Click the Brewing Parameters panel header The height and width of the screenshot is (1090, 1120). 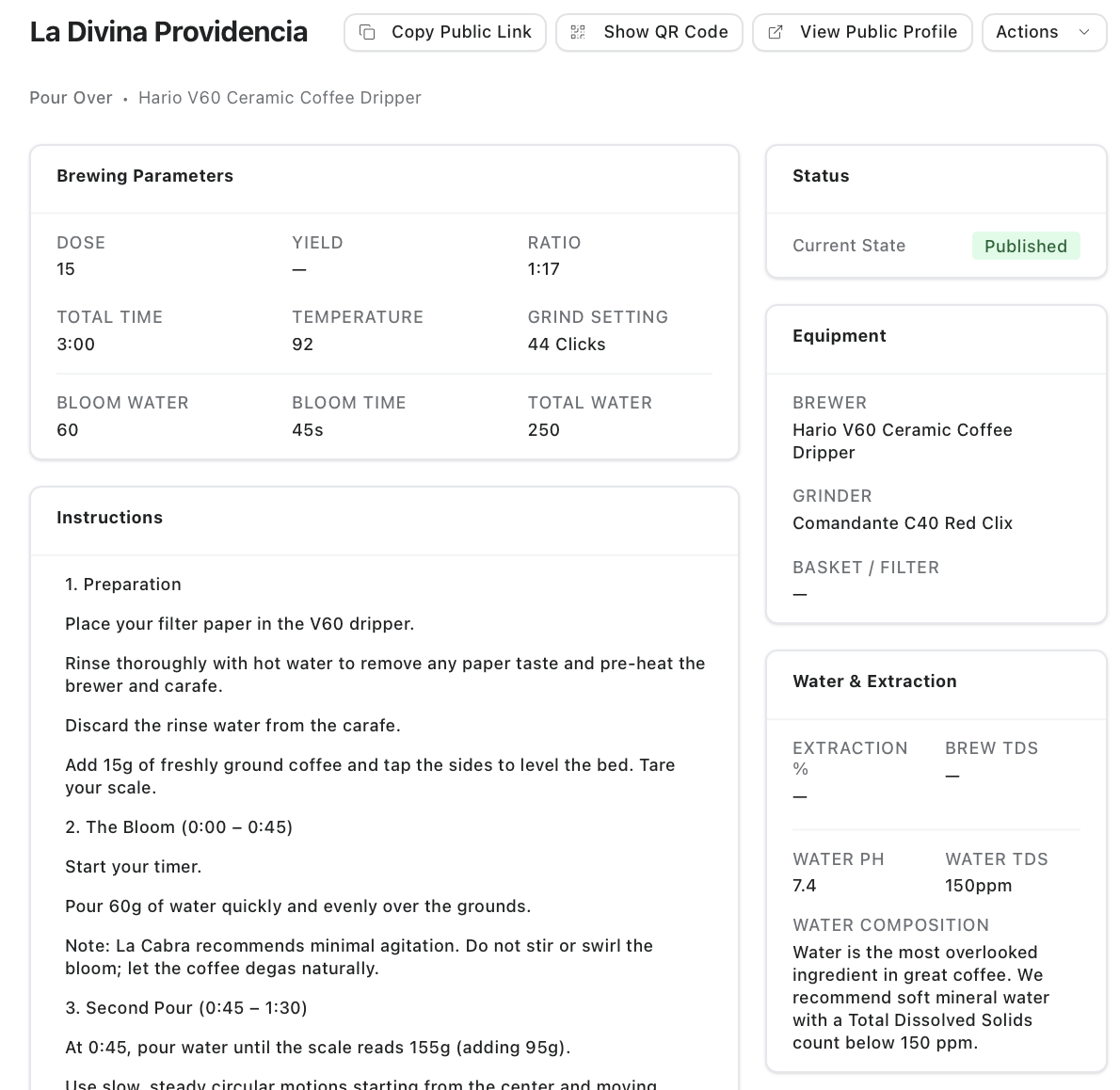pyautogui.click(x=145, y=176)
